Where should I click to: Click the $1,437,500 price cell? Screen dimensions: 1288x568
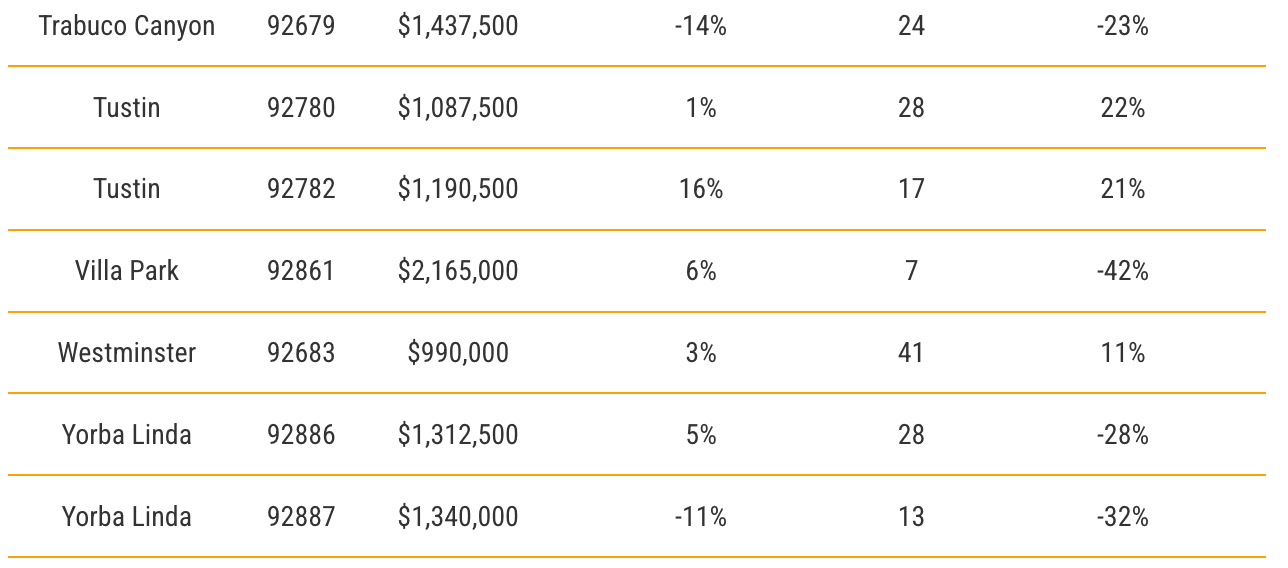458,26
